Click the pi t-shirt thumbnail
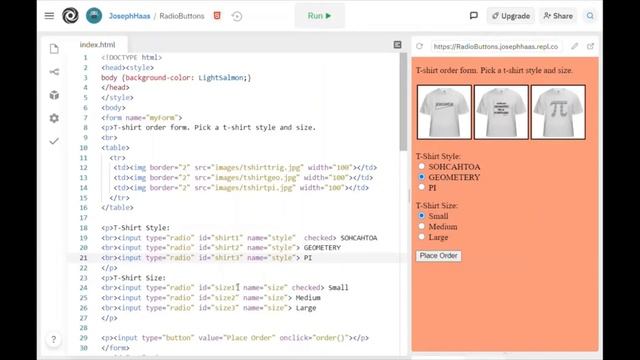 coord(558,112)
